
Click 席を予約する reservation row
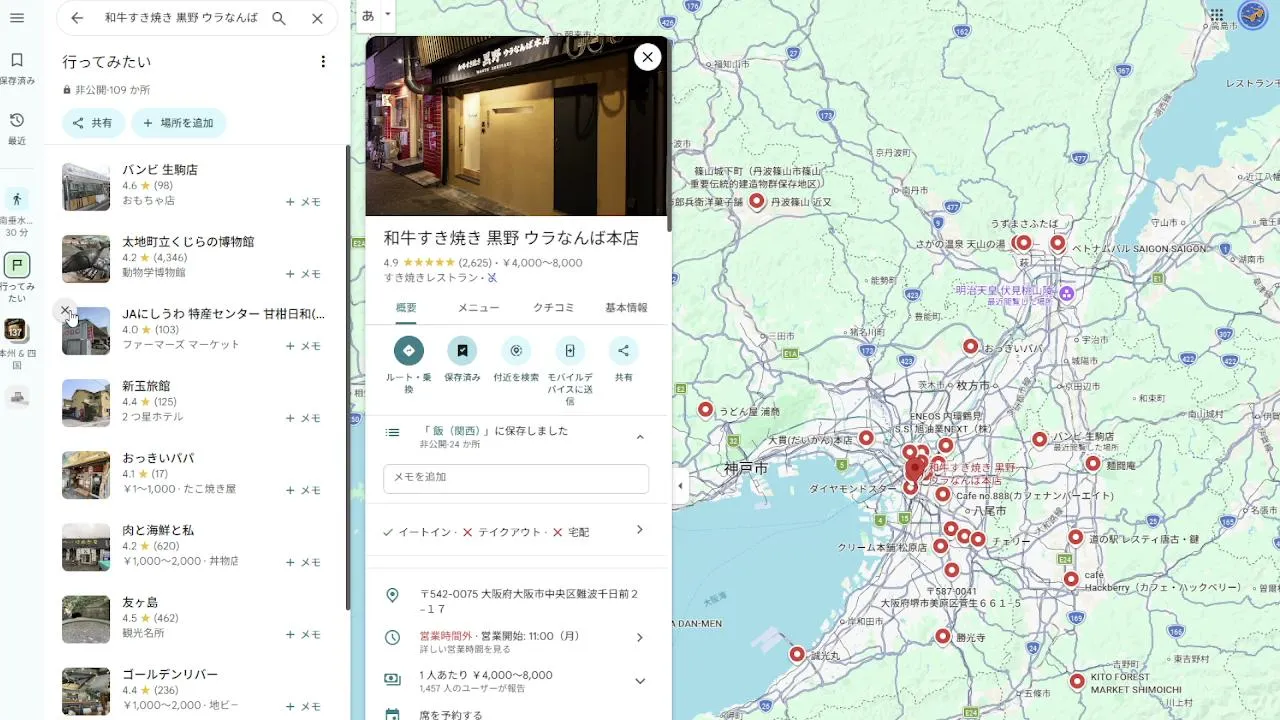click(516, 713)
